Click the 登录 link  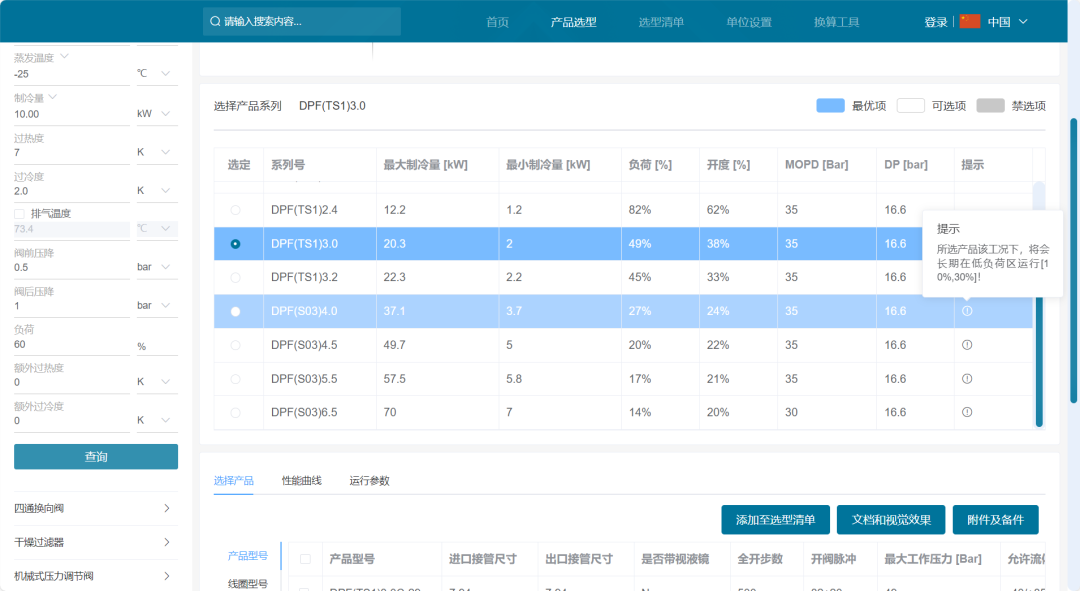pos(935,22)
